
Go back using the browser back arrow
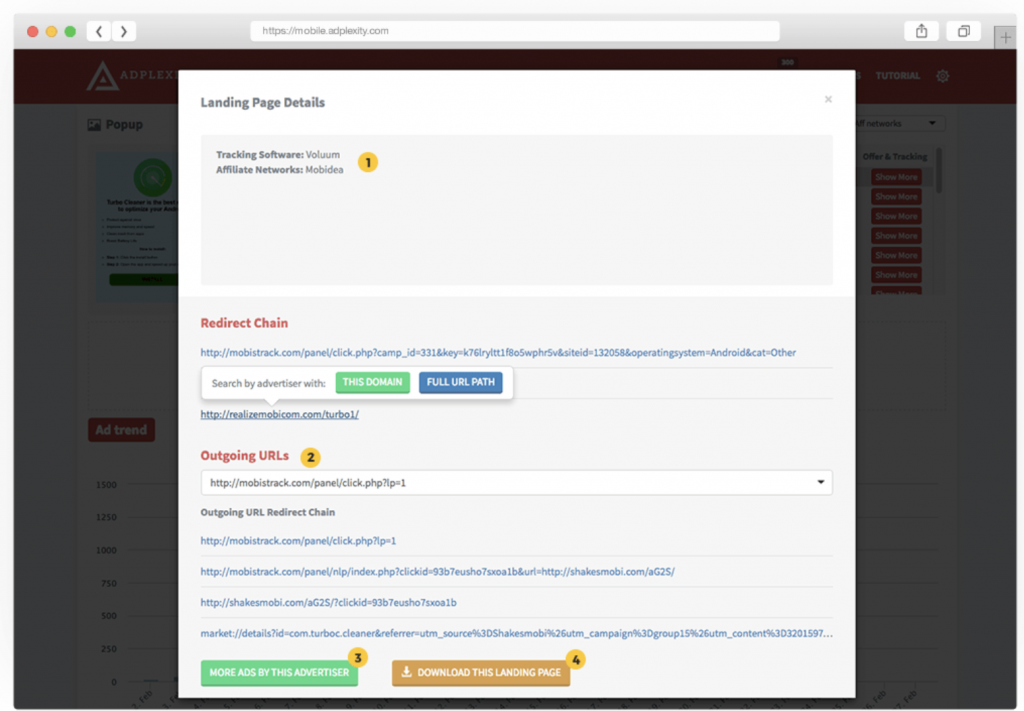99,31
